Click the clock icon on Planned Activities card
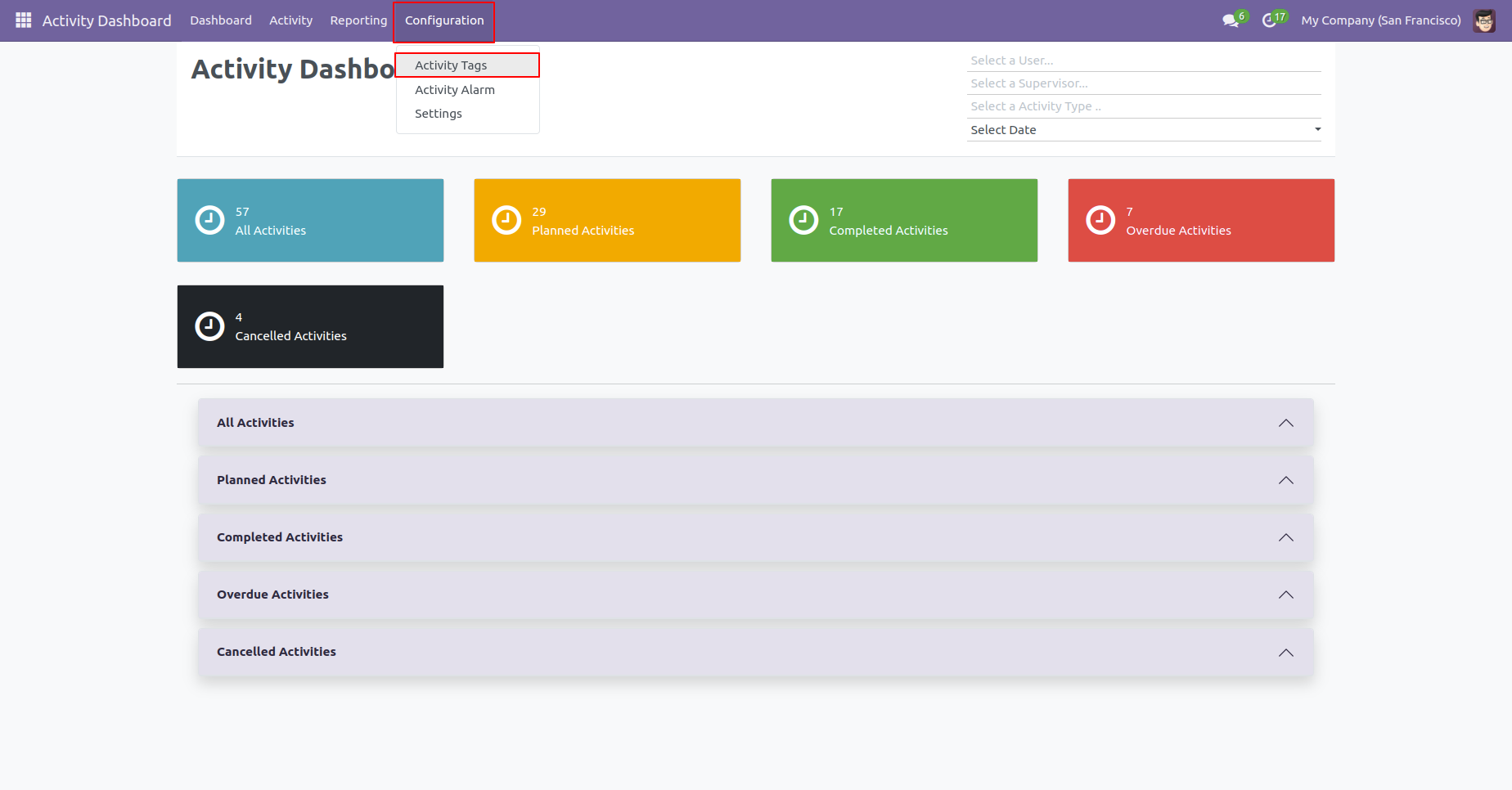The width and height of the screenshot is (1512, 790). click(506, 220)
